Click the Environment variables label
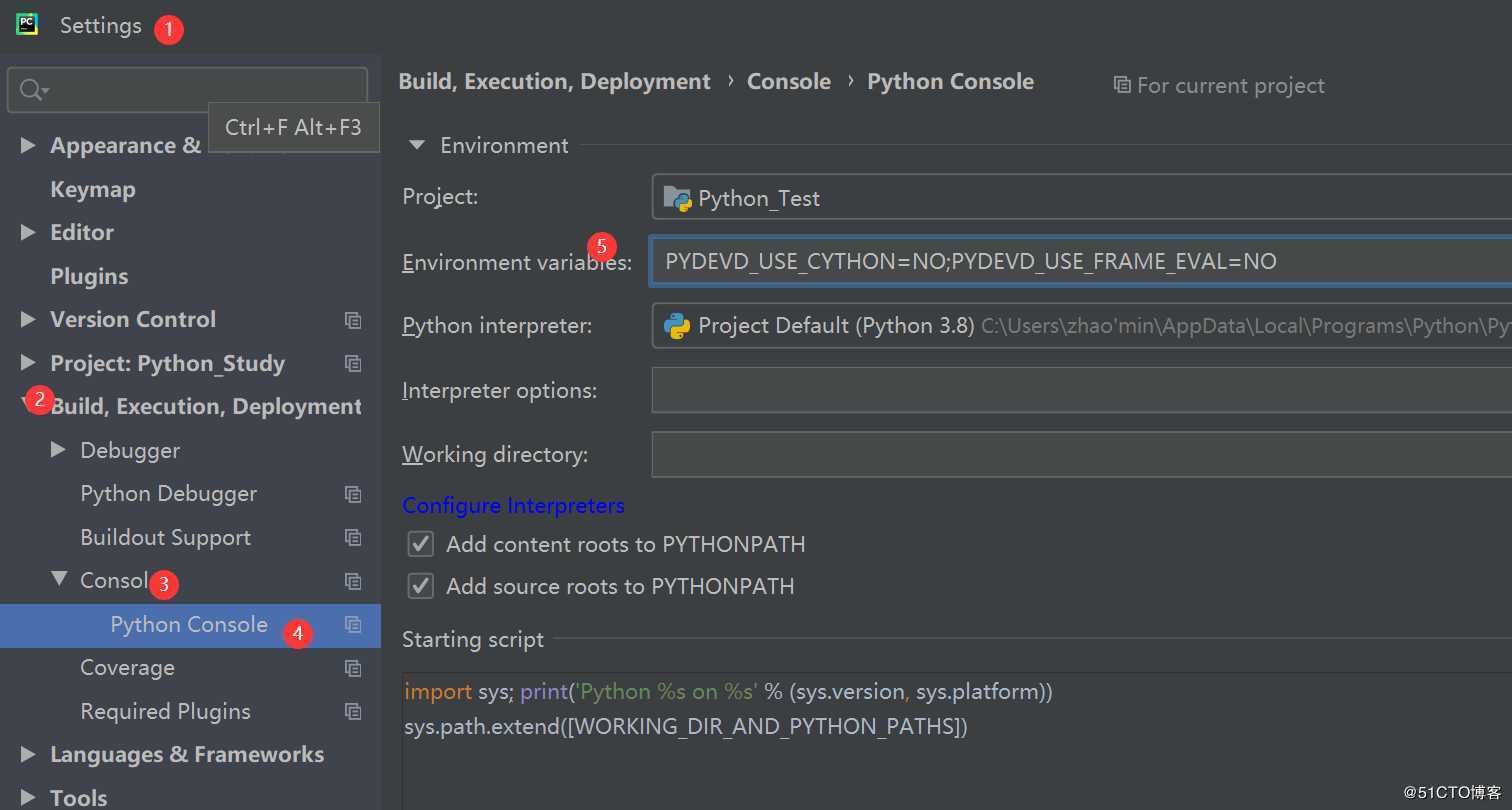The image size is (1512, 810). click(x=517, y=262)
